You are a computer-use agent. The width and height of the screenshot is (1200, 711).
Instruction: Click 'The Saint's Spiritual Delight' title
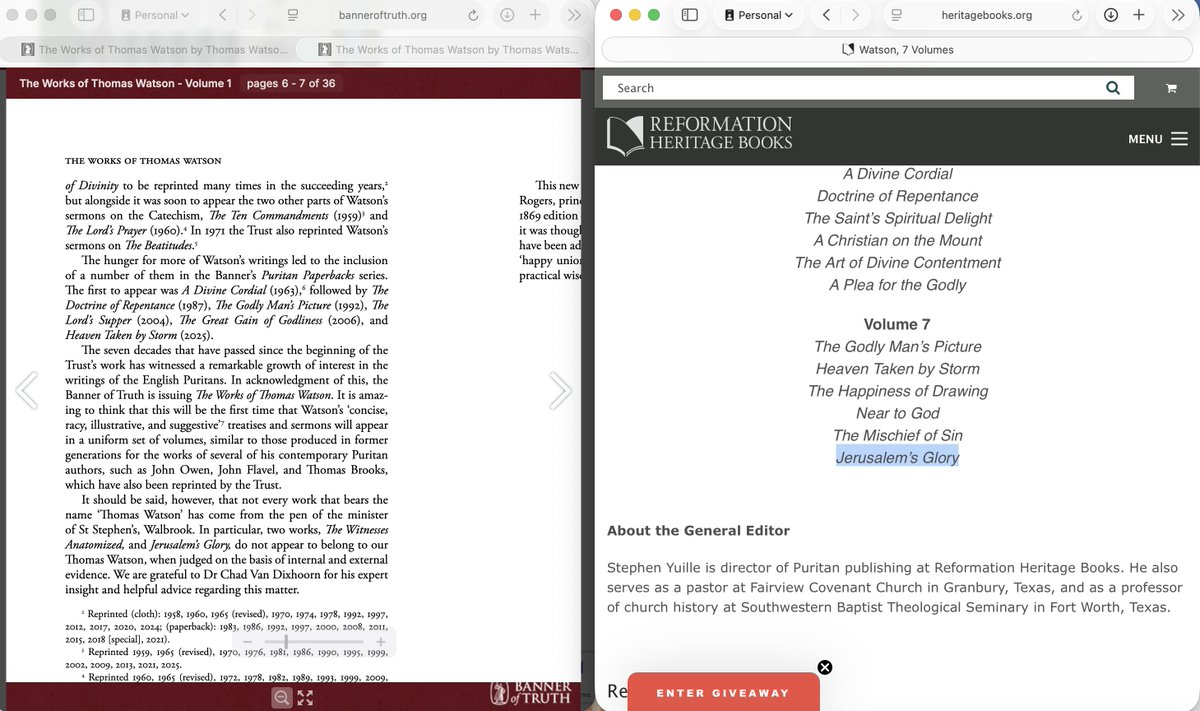[x=897, y=218]
